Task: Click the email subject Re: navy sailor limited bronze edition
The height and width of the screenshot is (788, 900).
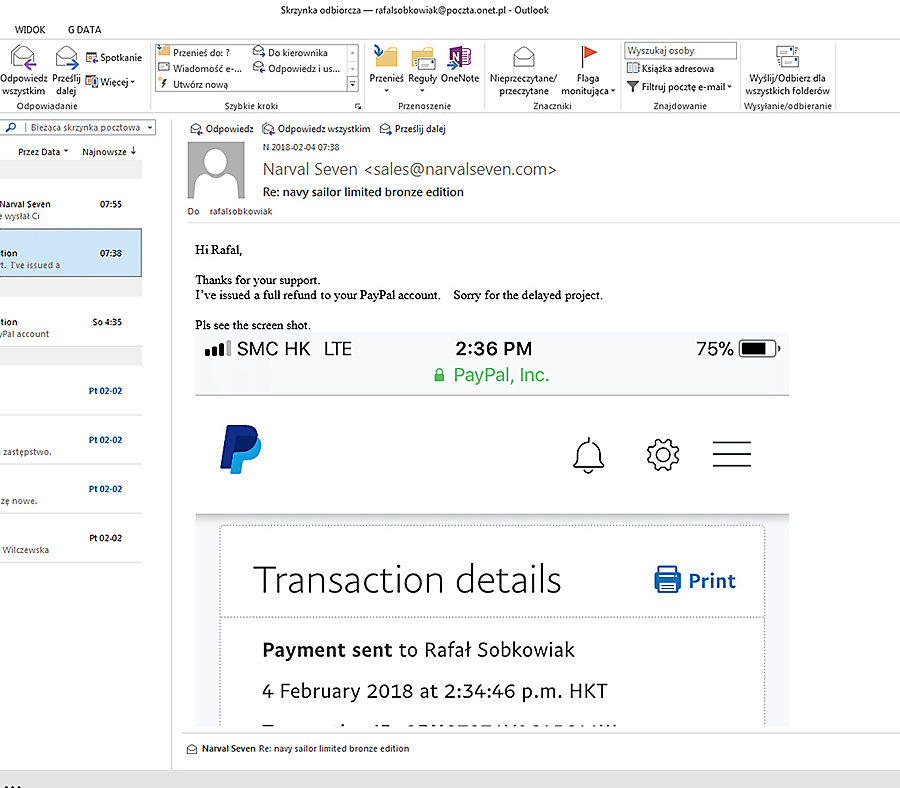Action: pos(363,192)
